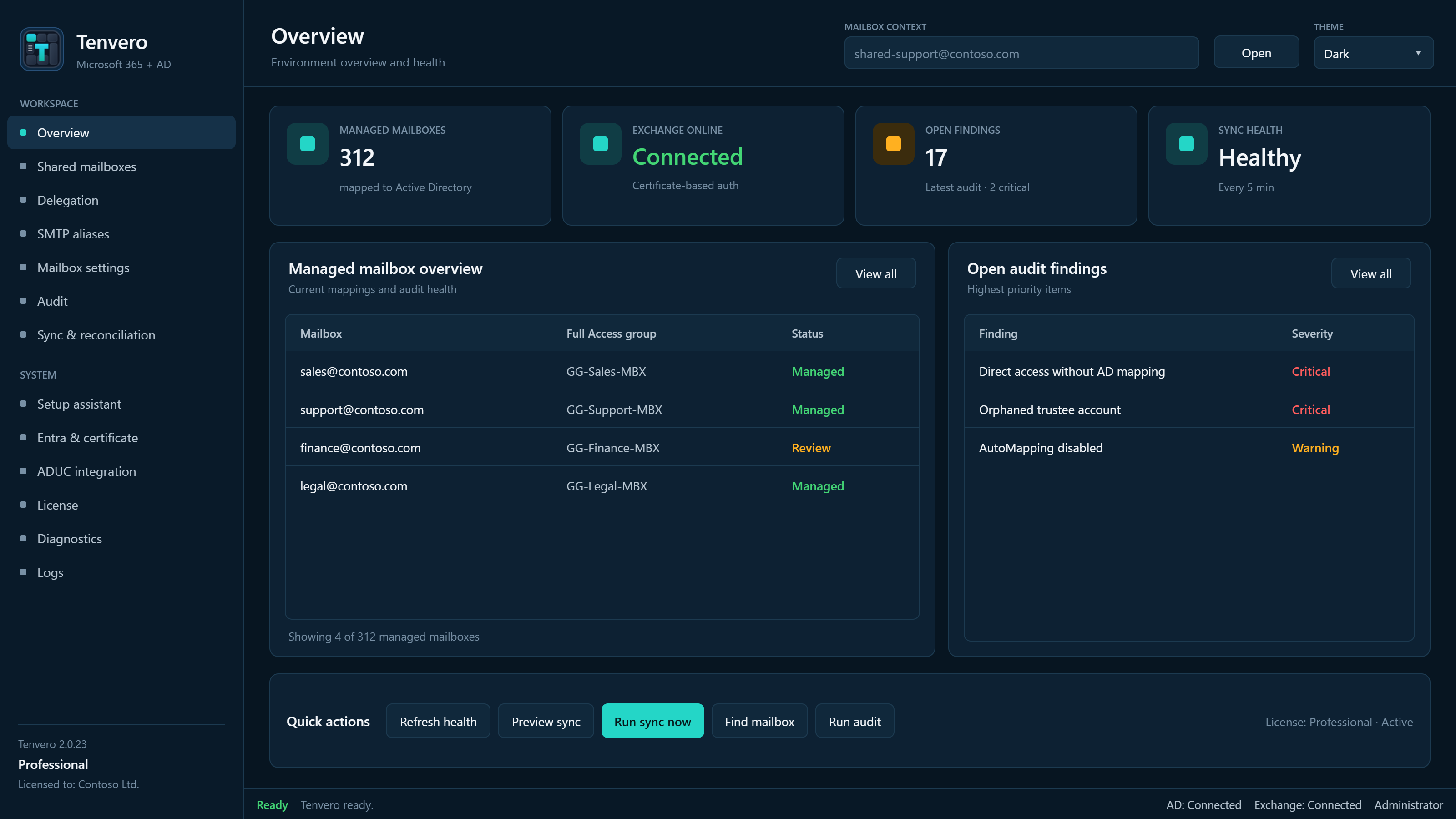The image size is (1456, 819).
Task: Click Run audit quick action
Action: tap(854, 721)
